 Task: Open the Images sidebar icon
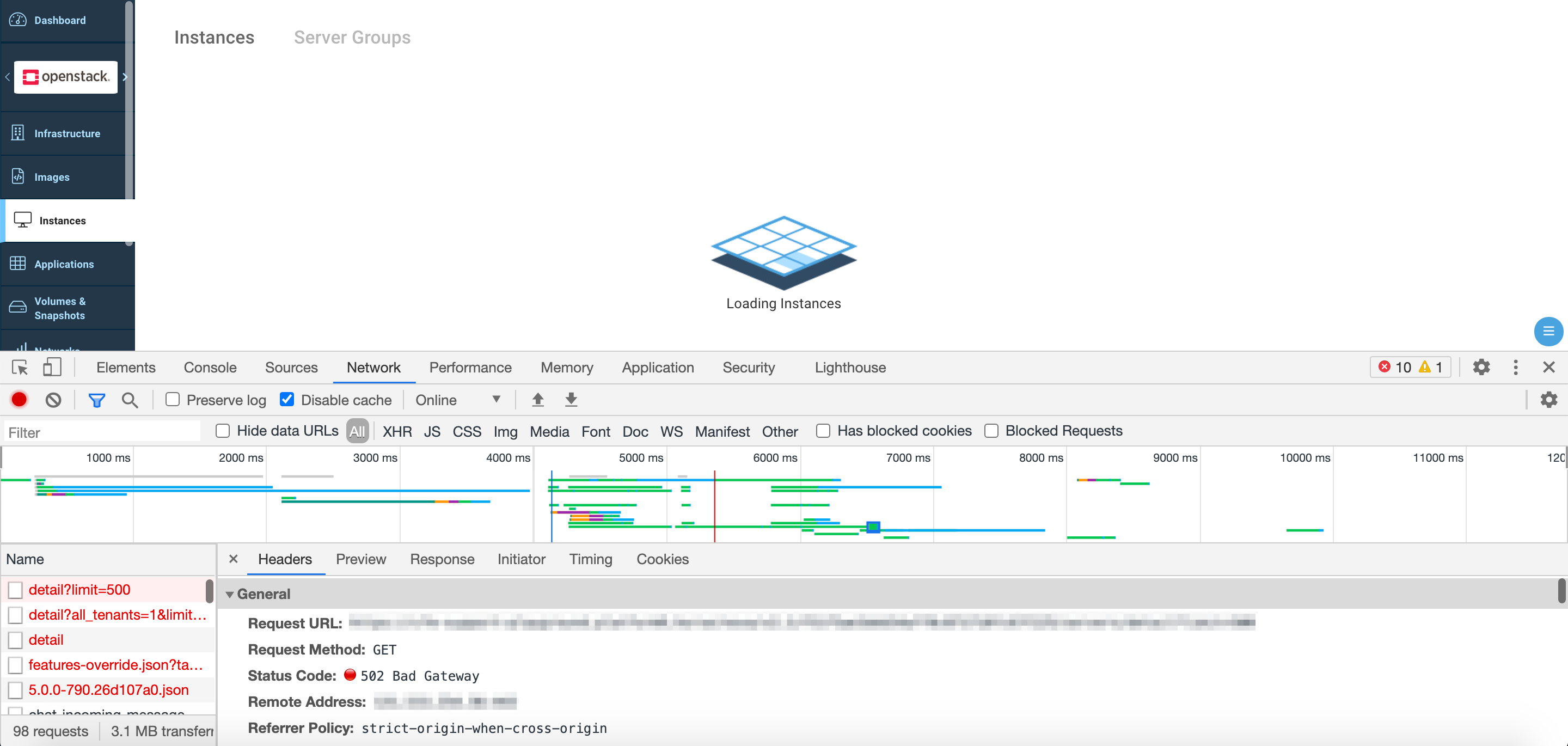tap(17, 176)
